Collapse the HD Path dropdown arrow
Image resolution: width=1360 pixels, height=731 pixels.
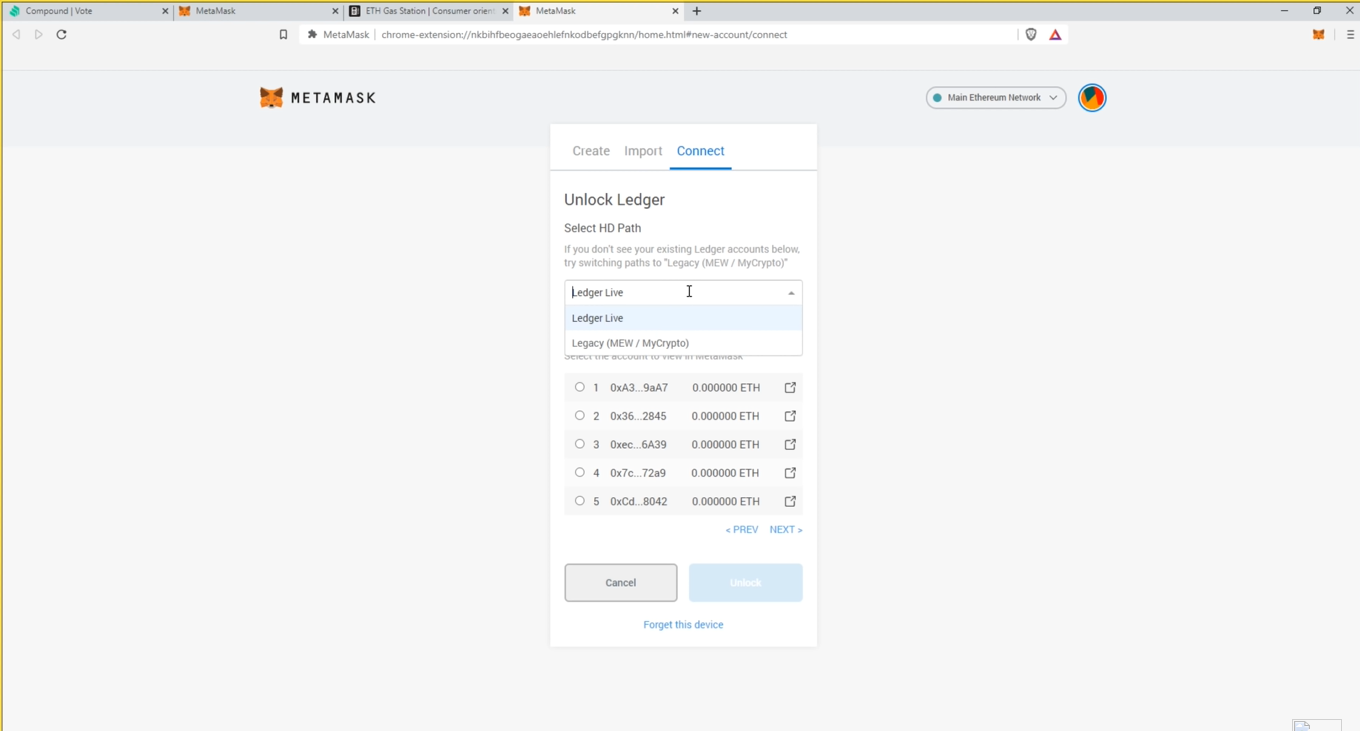[791, 293]
